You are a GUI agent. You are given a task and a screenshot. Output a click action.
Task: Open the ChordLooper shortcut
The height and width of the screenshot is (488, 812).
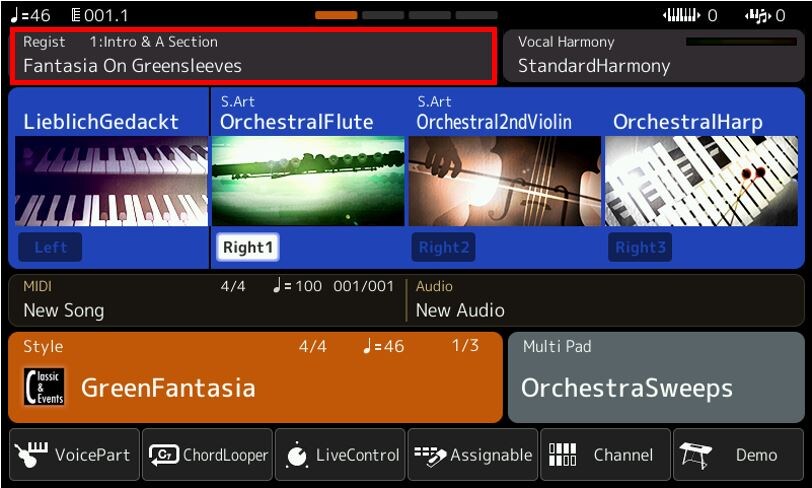coord(164,455)
